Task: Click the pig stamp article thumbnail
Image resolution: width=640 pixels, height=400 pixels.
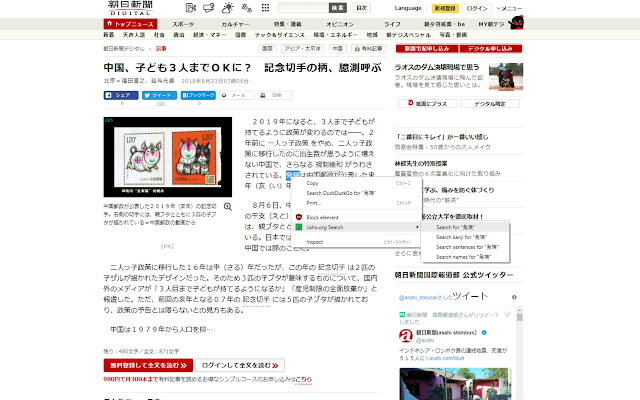Action: click(170, 158)
